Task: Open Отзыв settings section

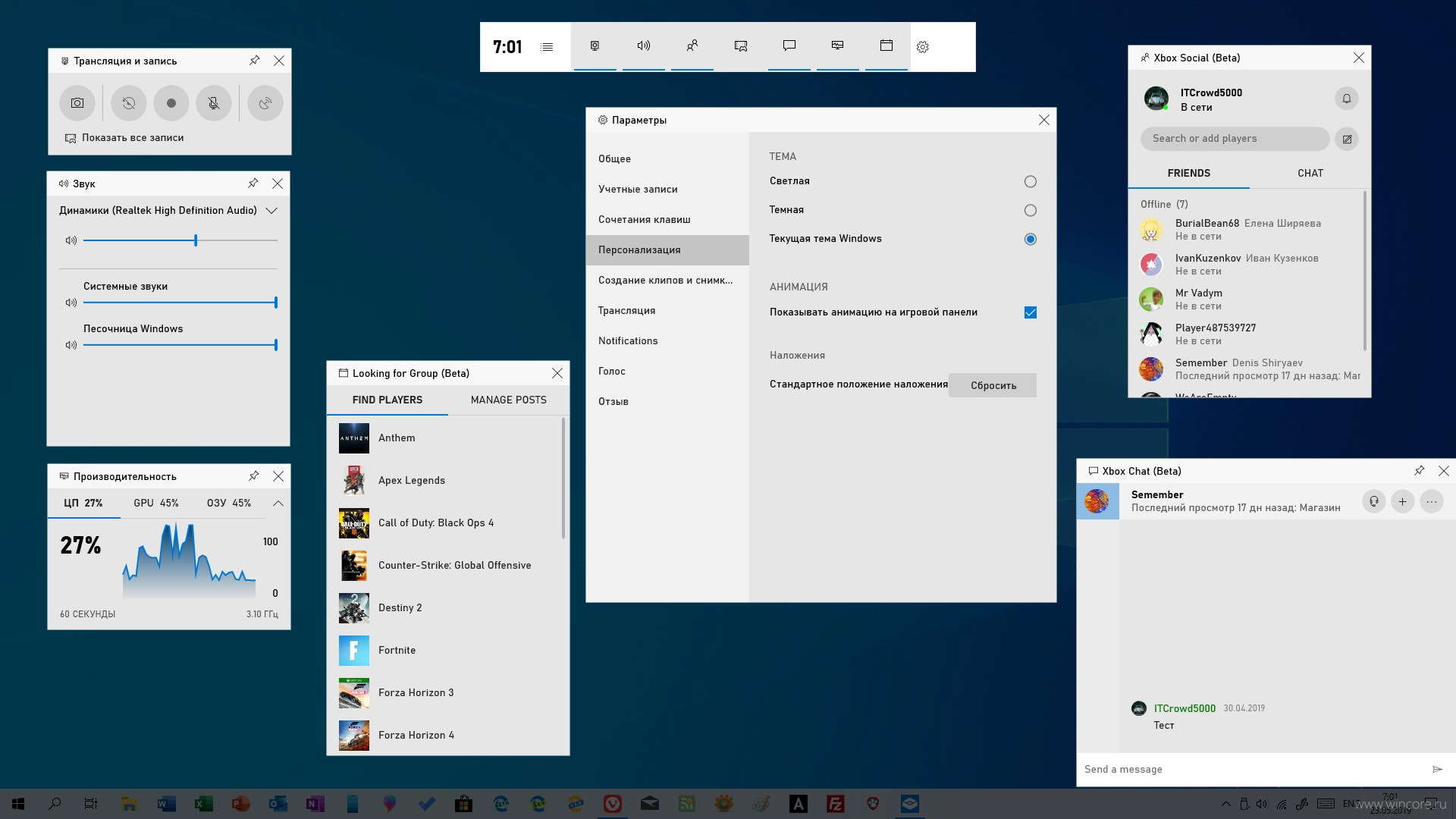Action: tap(667, 401)
